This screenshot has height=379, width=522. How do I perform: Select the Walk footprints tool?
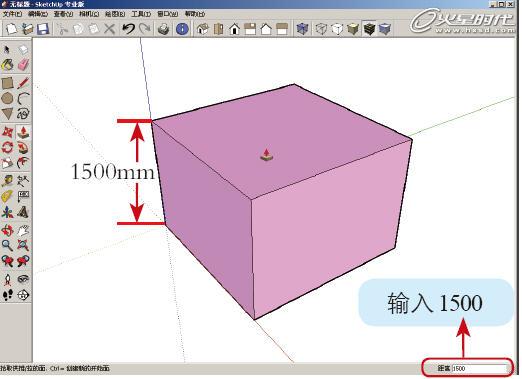coord(7,295)
